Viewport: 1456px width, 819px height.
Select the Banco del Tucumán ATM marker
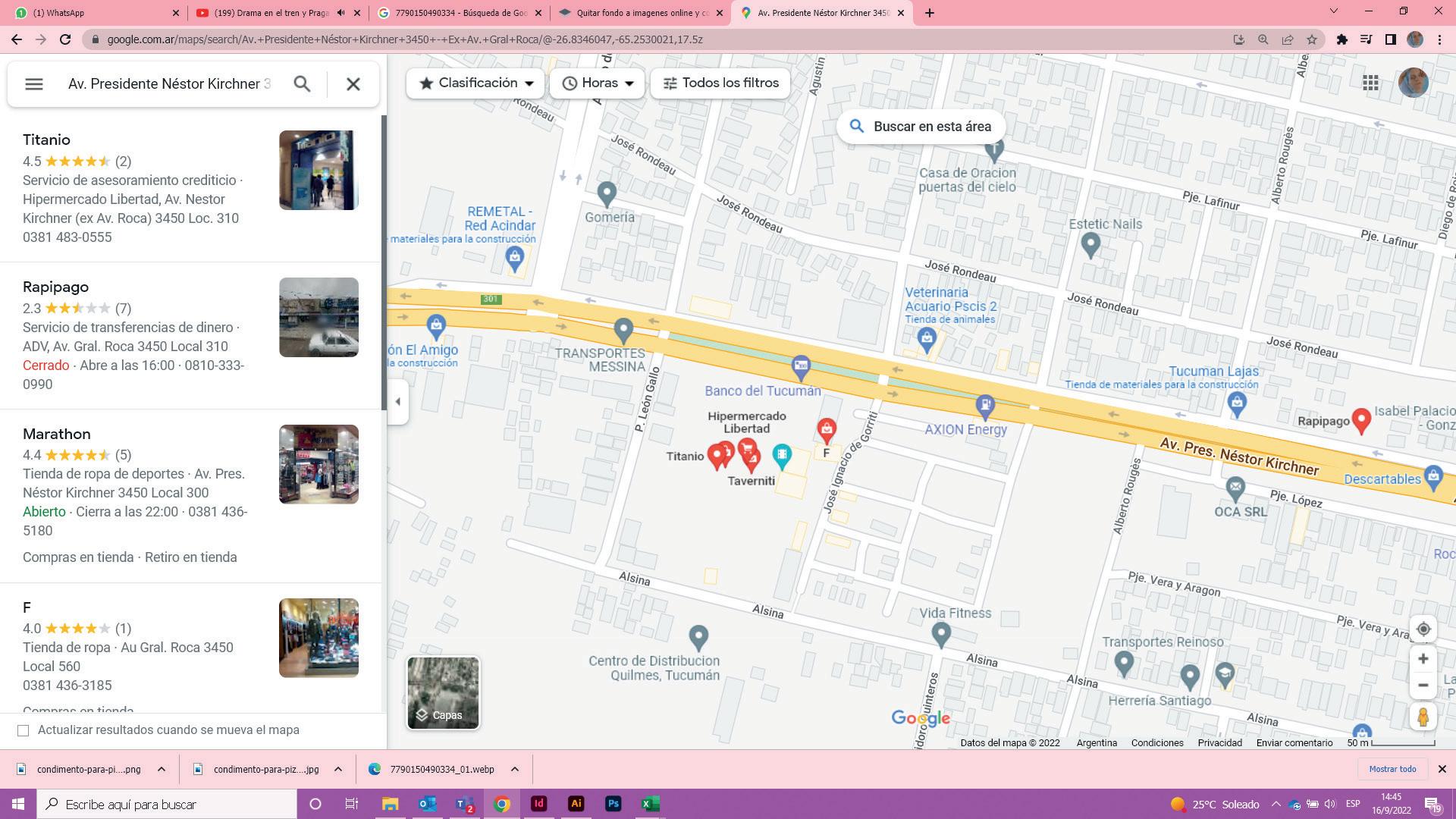pos(801,369)
